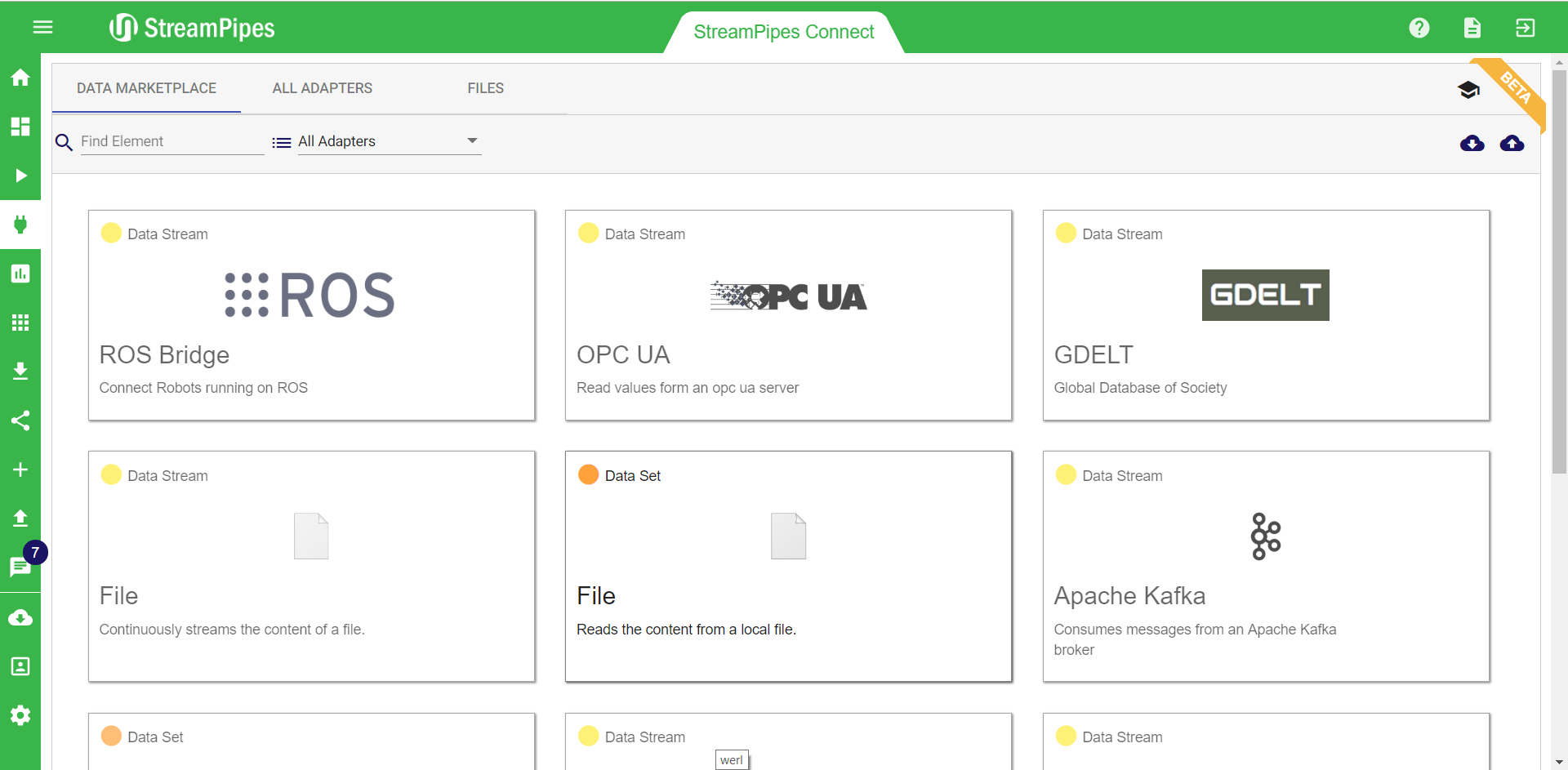Click the Find Element search field
The width and height of the screenshot is (1568, 770).
171,141
